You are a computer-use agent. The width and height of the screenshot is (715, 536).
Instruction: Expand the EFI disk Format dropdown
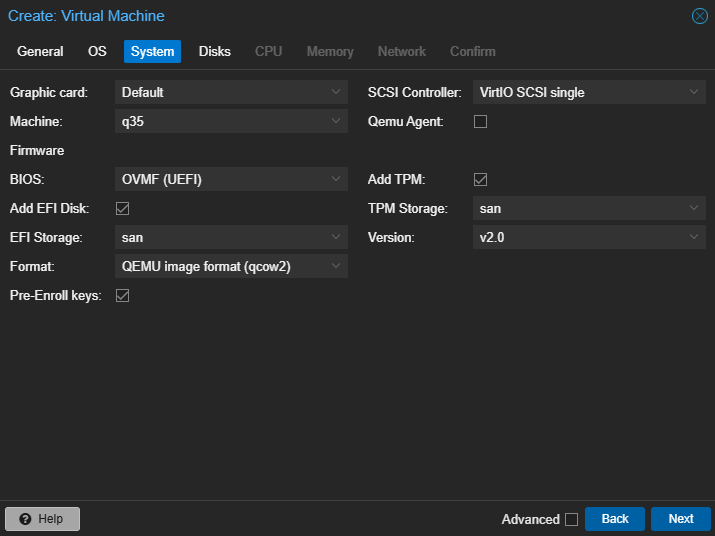click(231, 266)
